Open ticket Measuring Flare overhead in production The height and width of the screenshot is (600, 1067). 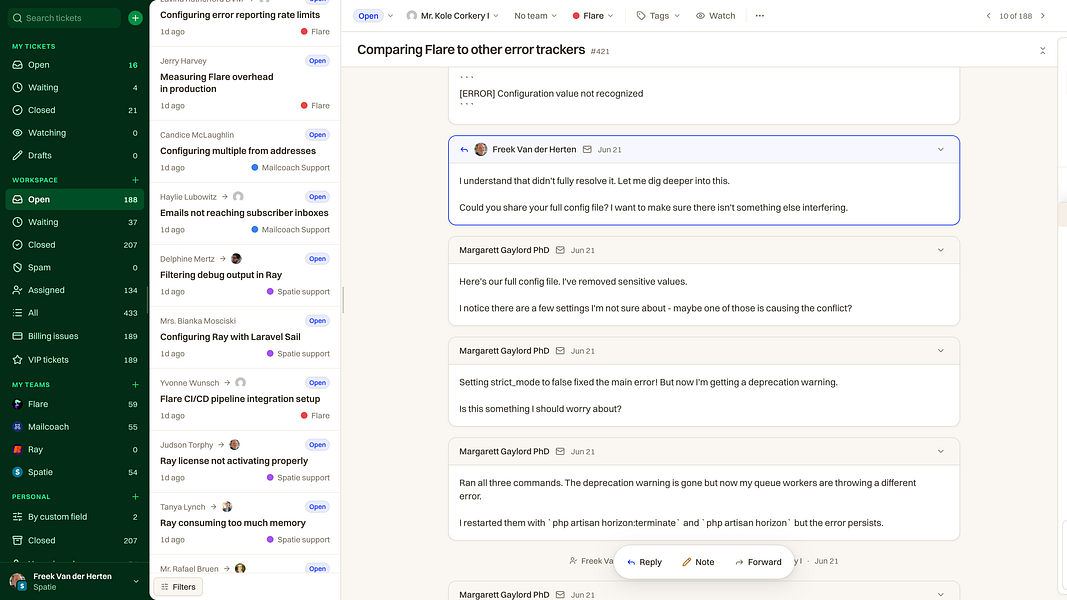click(x=245, y=83)
